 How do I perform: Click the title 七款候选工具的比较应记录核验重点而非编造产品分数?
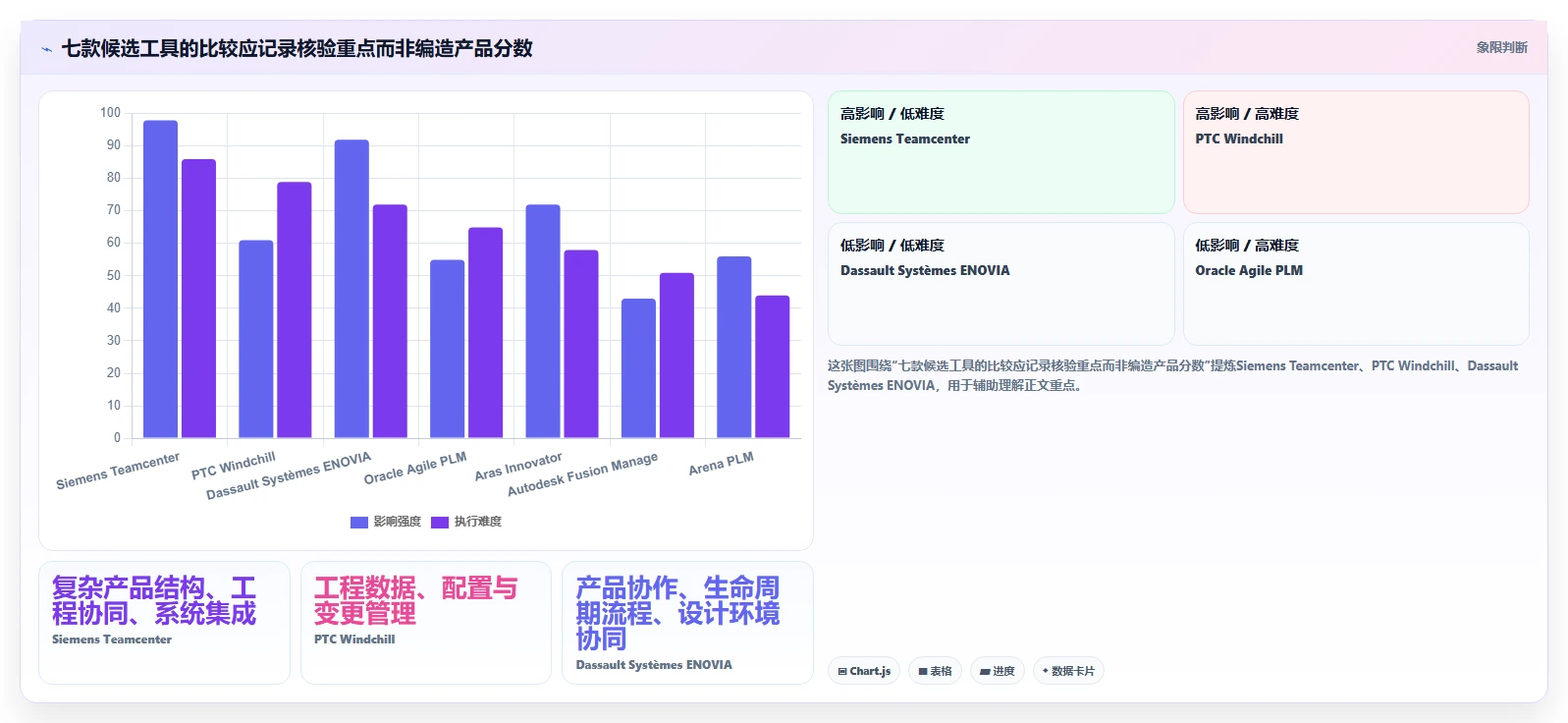coord(297,48)
